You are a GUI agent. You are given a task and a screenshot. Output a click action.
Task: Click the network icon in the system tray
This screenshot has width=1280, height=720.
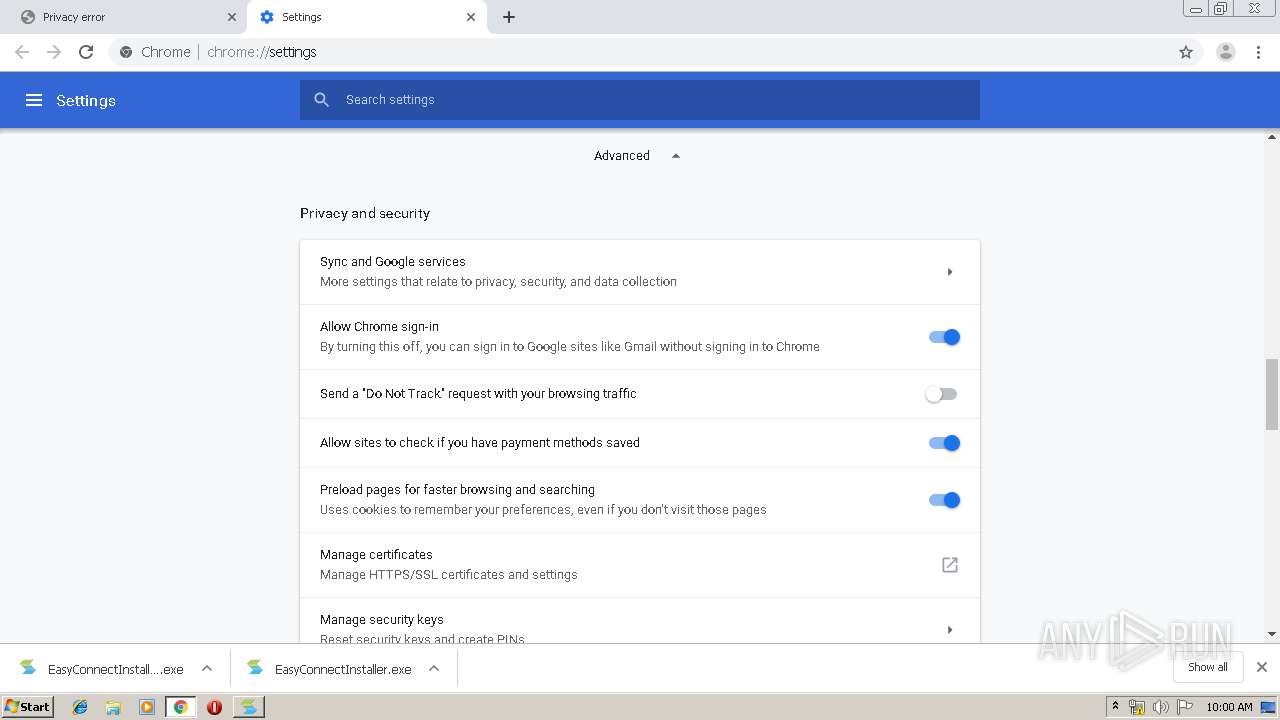click(1137, 707)
